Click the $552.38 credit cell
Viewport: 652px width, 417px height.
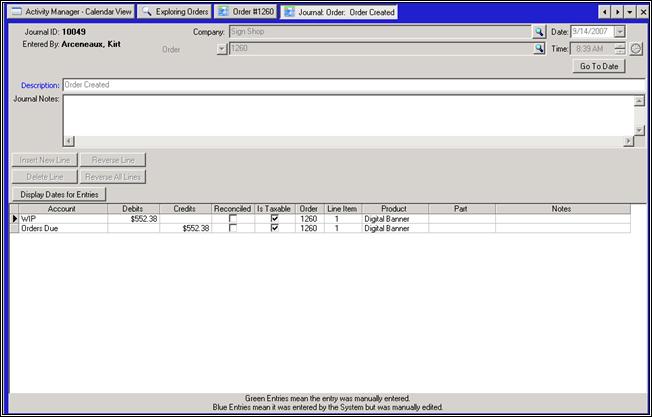coord(185,228)
